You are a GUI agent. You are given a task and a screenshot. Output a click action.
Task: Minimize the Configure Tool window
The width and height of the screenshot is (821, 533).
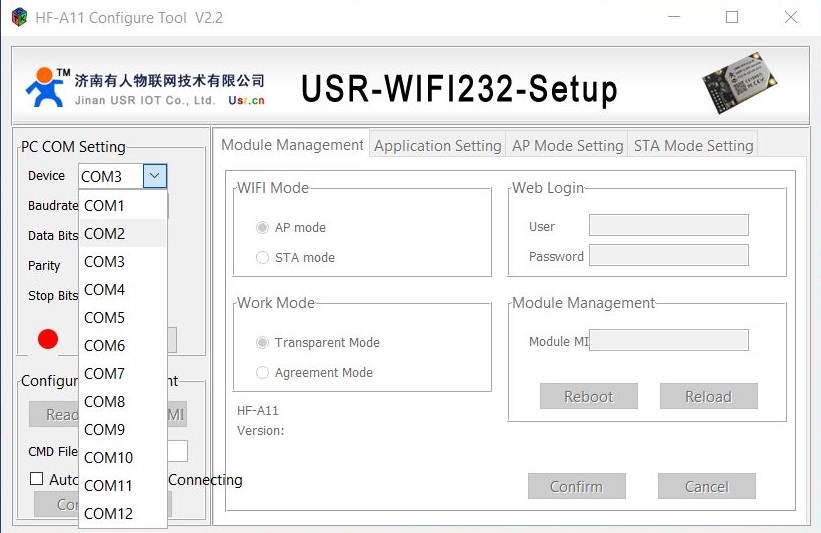pyautogui.click(x=674, y=17)
